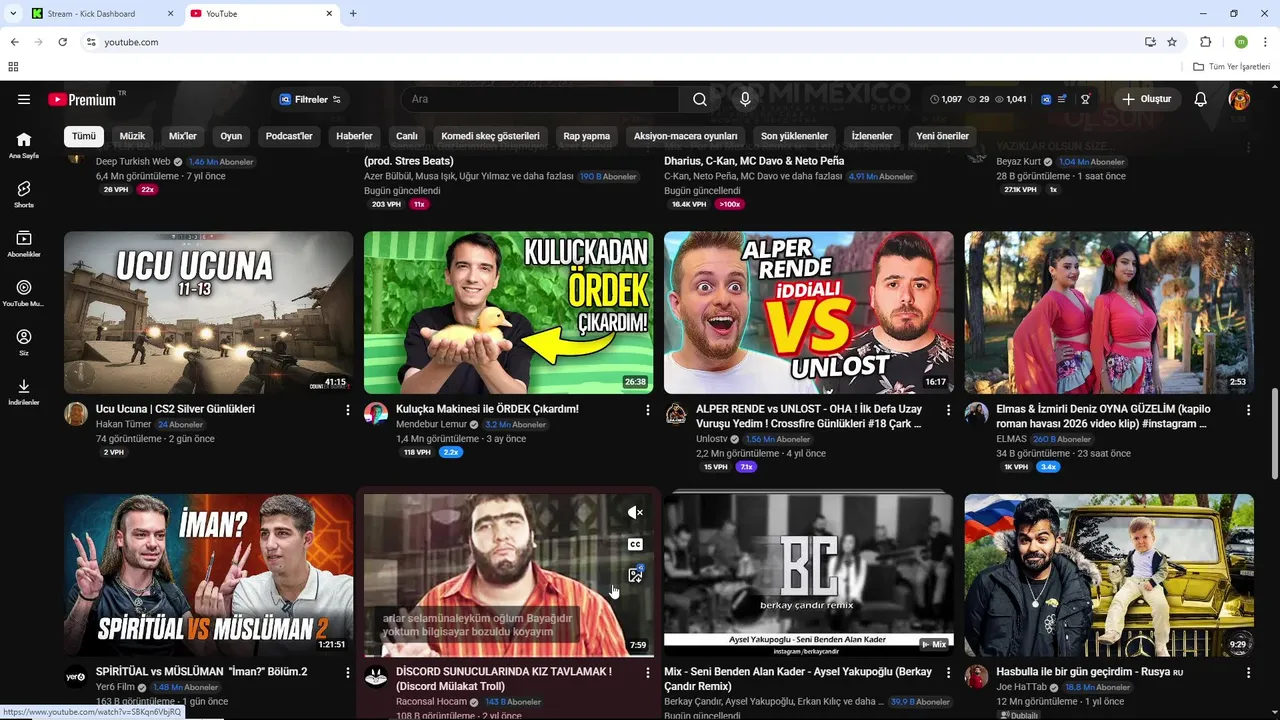1280x720 pixels.
Task: Bookmark this page with star icon
Action: [x=1172, y=42]
